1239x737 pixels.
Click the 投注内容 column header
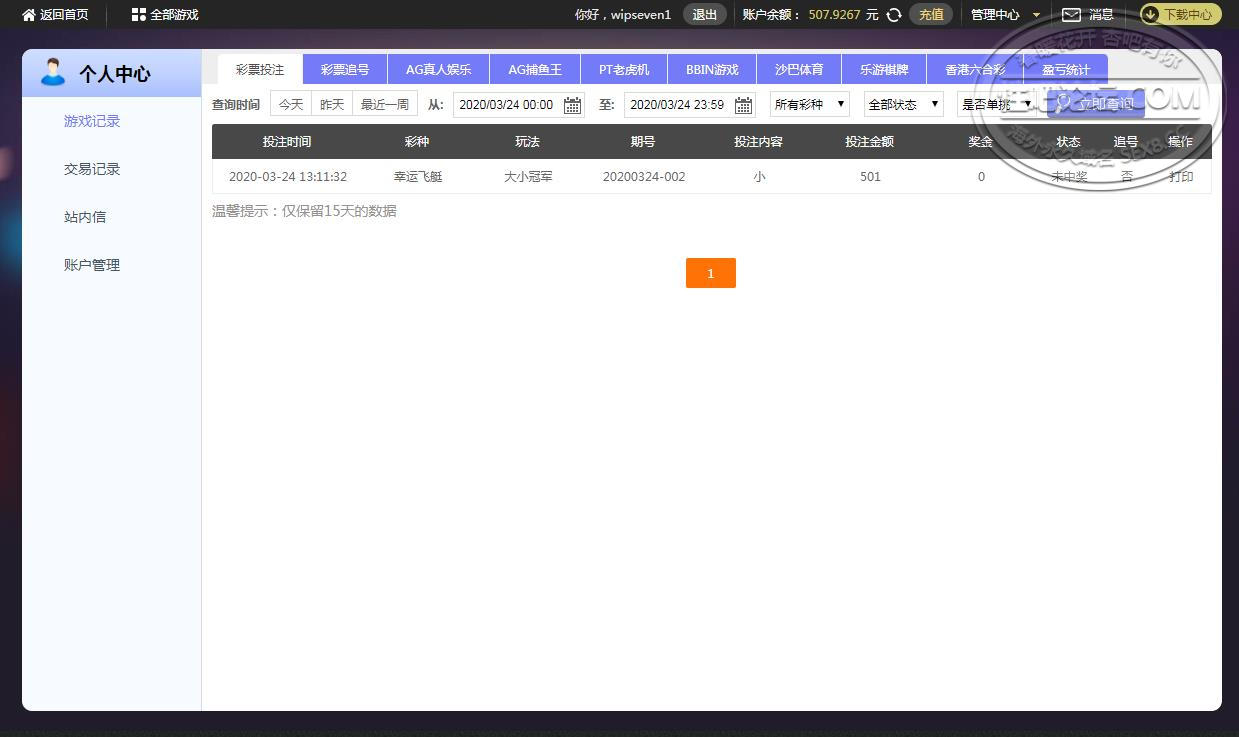[758, 142]
